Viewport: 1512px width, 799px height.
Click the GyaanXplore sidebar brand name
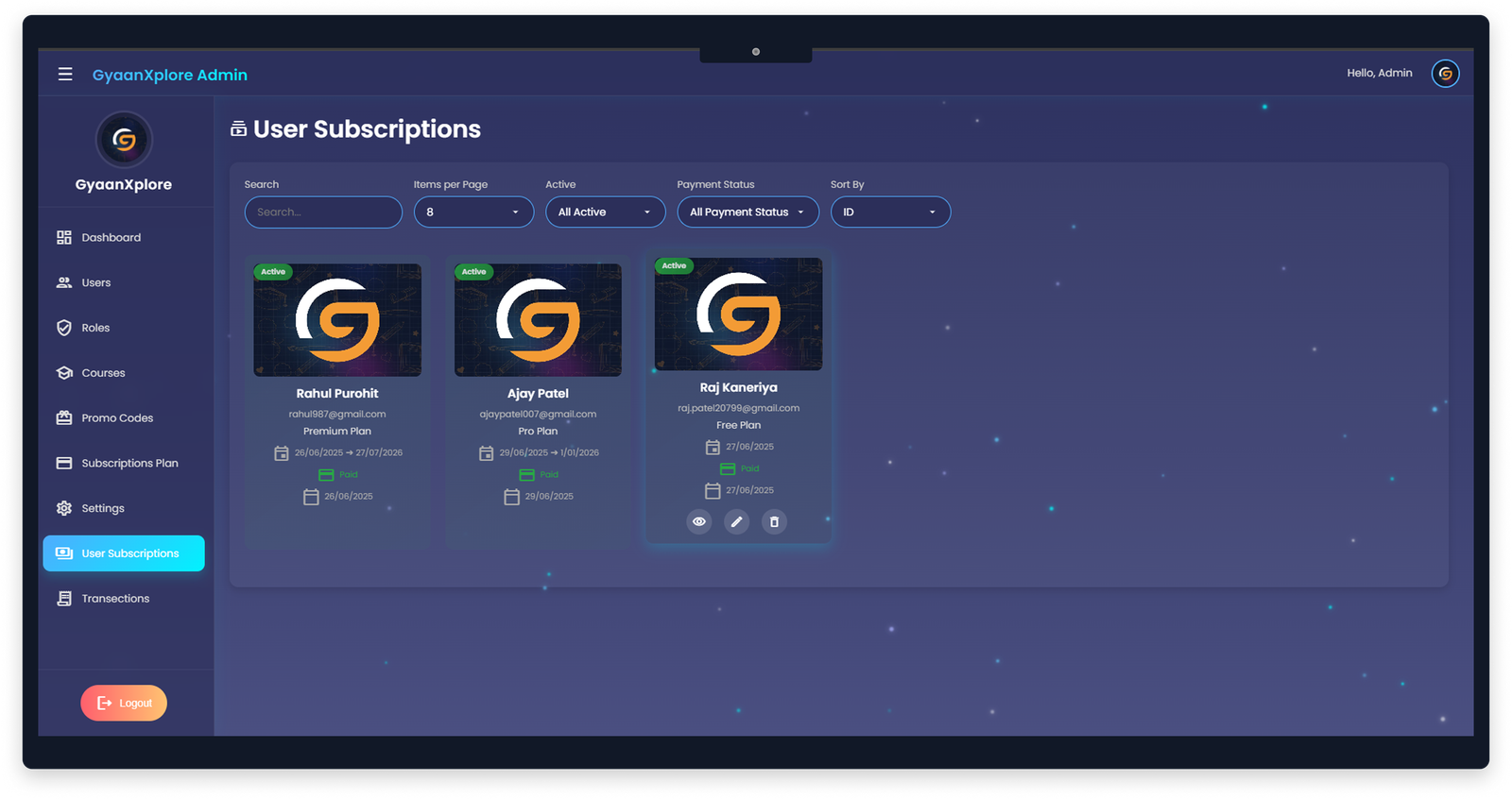(124, 185)
